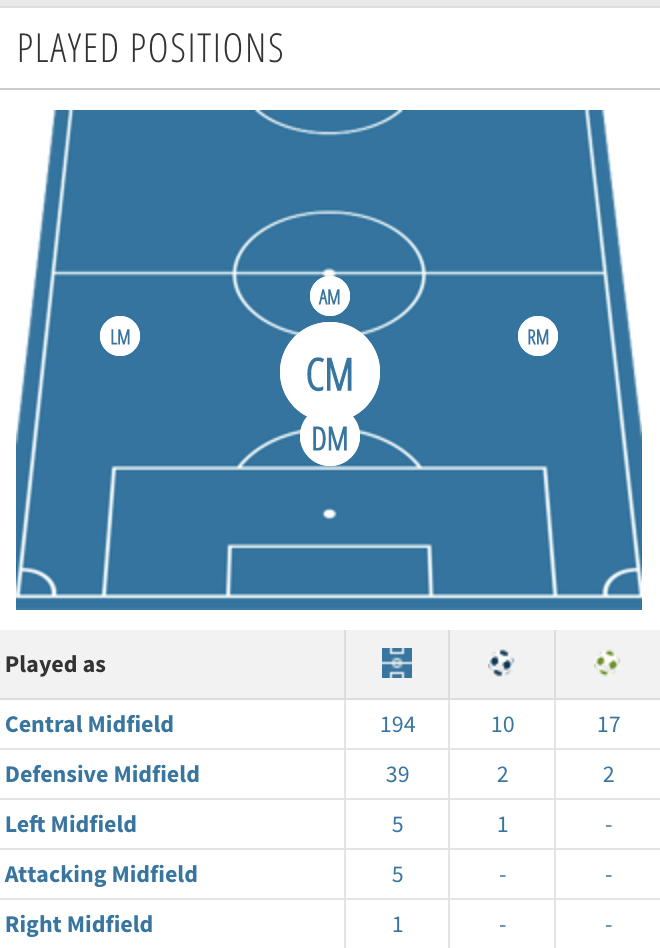Screen dimensions: 660x948
Task: Open the Right Midfield link
Action: click(79, 924)
